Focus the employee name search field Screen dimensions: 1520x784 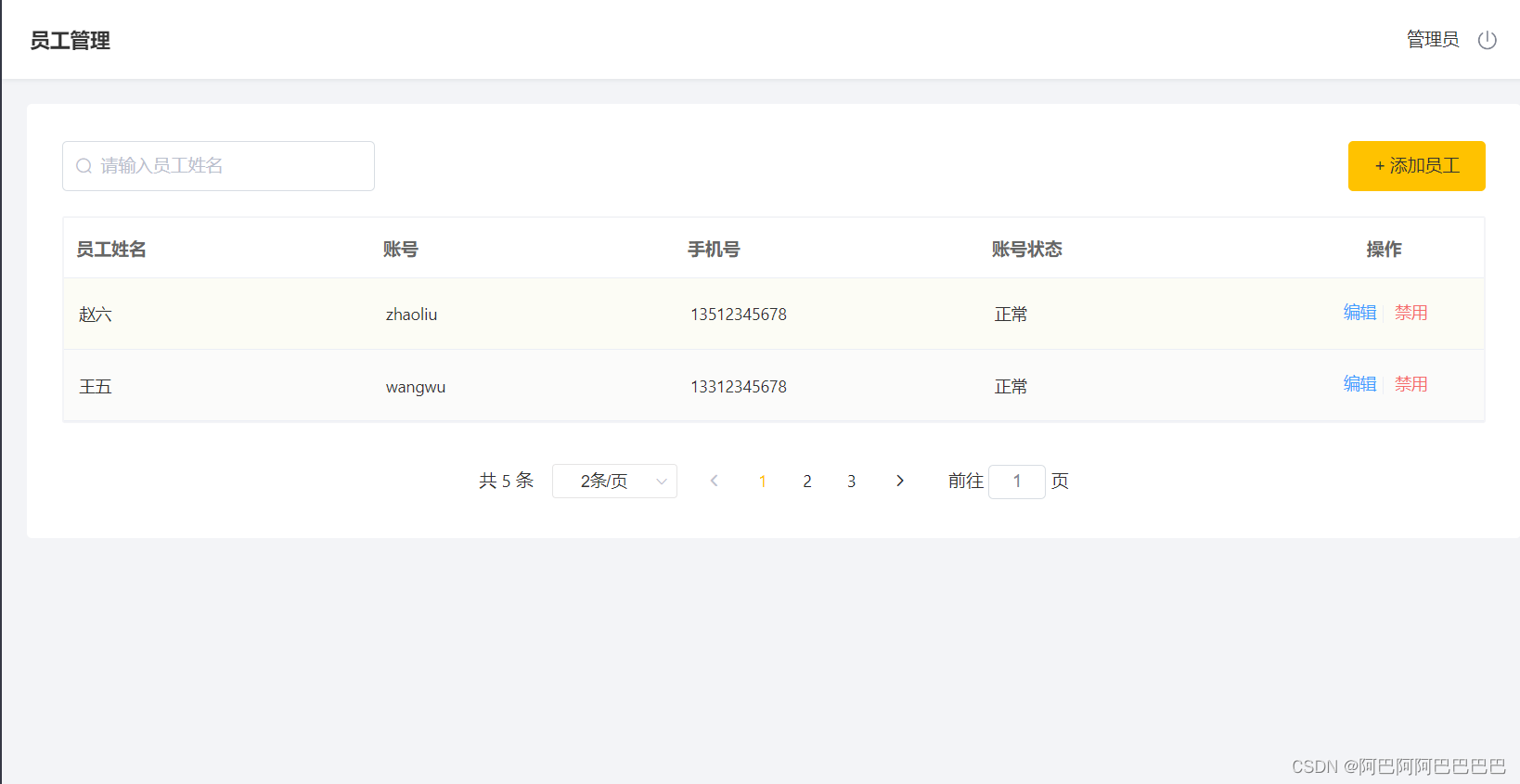[218, 166]
